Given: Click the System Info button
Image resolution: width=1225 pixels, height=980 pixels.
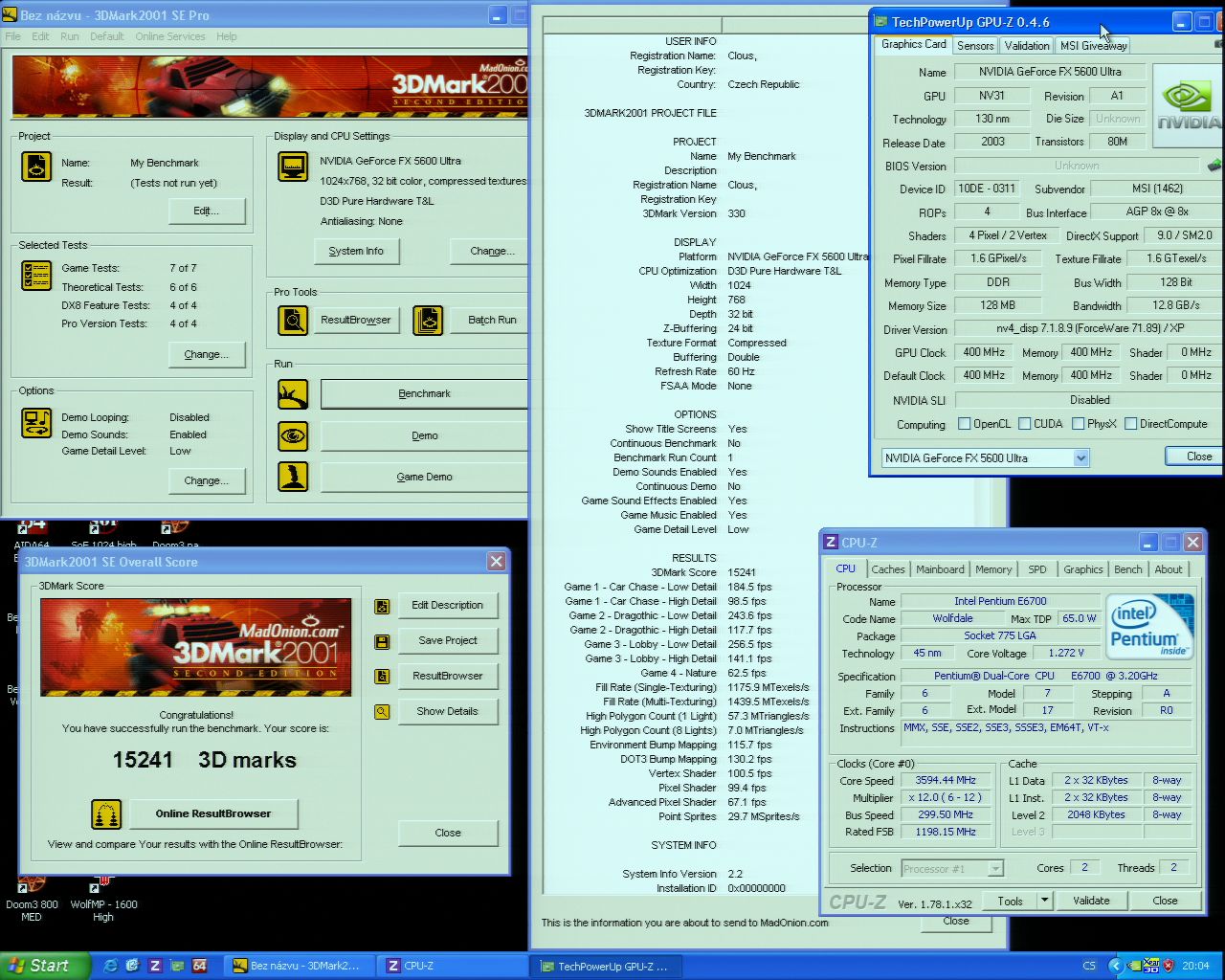Looking at the screenshot, I should [x=356, y=251].
